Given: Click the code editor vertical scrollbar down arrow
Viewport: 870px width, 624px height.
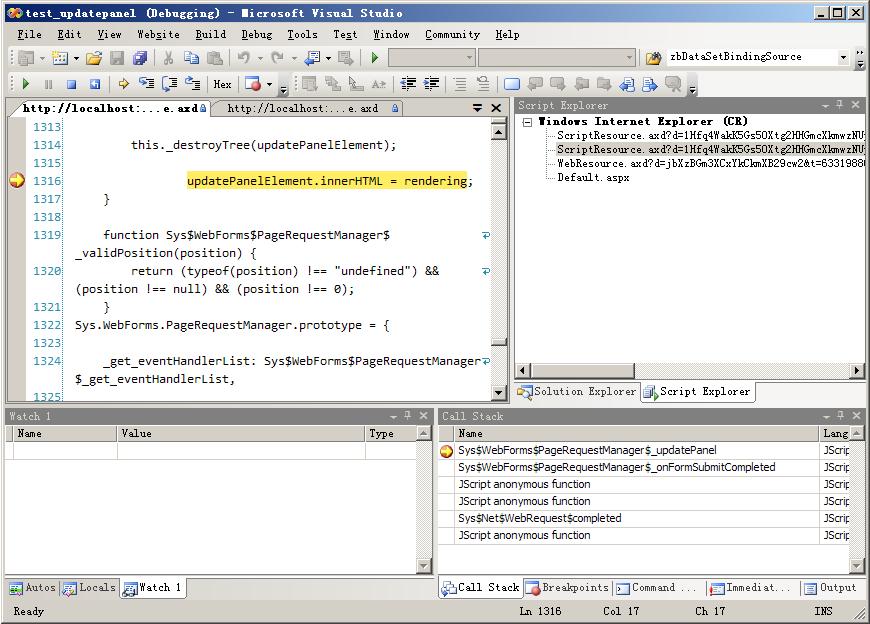Looking at the screenshot, I should (x=498, y=393).
